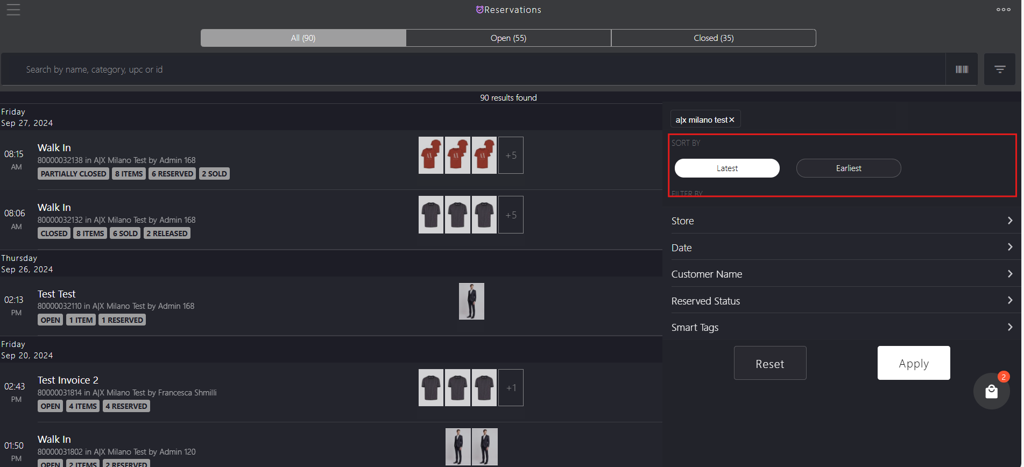Switch to the All (90) tab
This screenshot has width=1024, height=467.
pyautogui.click(x=303, y=38)
